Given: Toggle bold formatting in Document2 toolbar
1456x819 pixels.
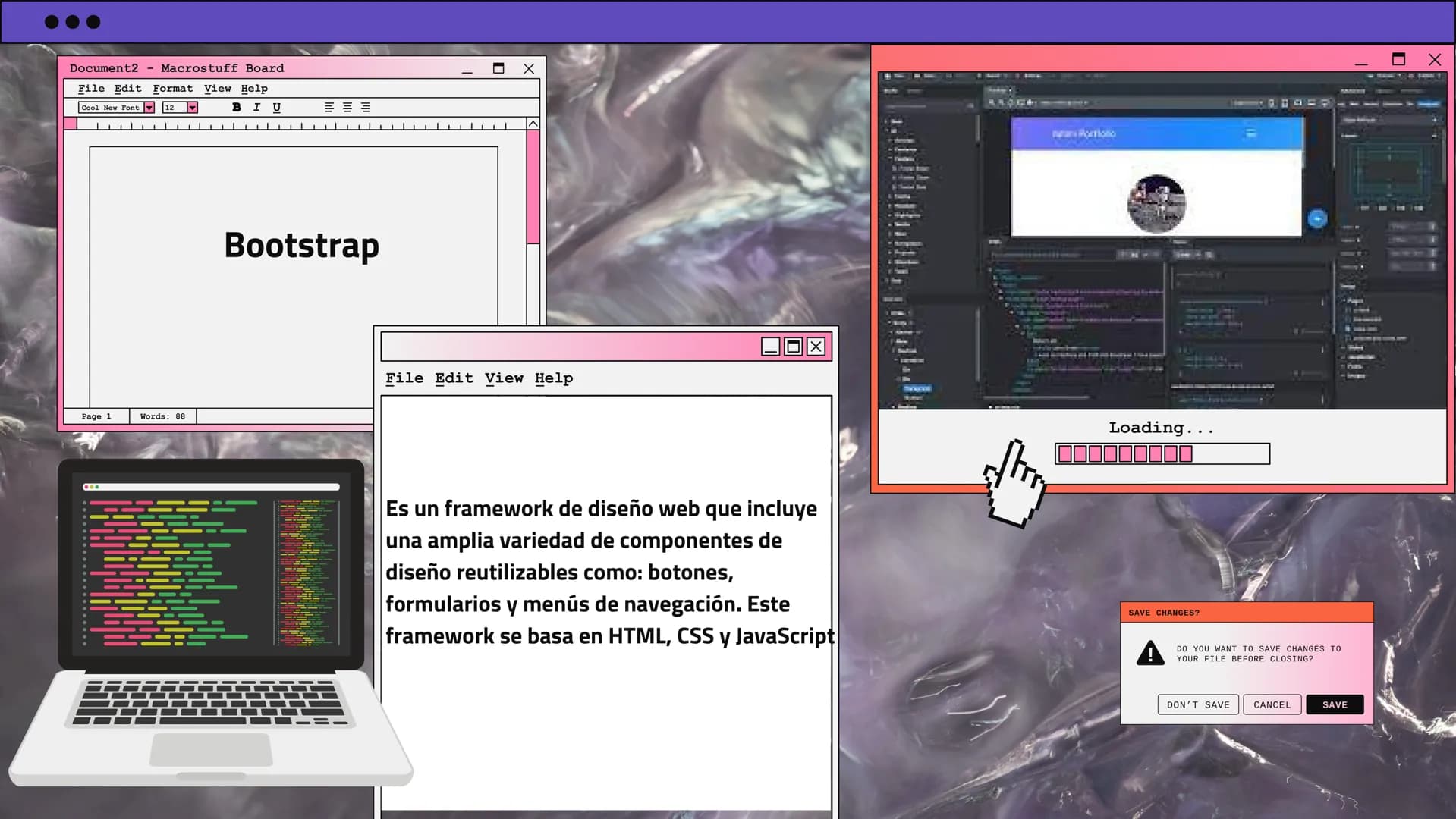Looking at the screenshot, I should click(x=237, y=107).
